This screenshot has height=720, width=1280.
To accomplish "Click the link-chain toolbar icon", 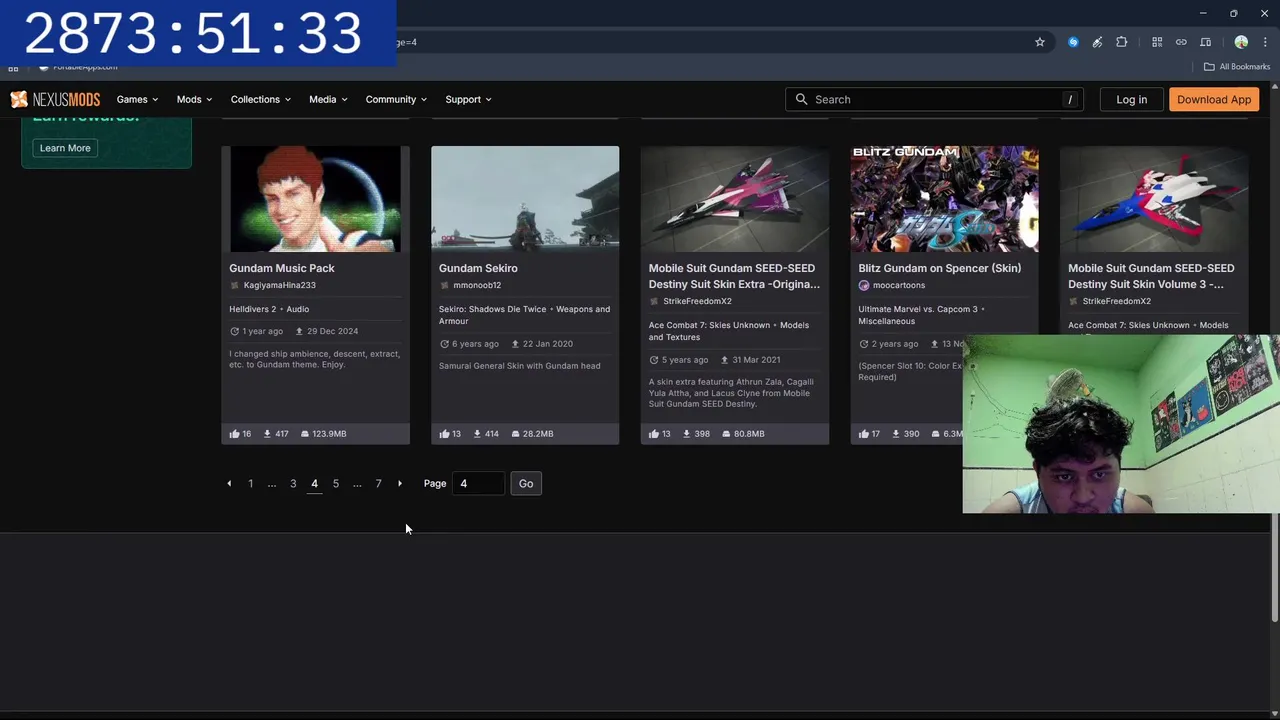I will (x=1181, y=42).
